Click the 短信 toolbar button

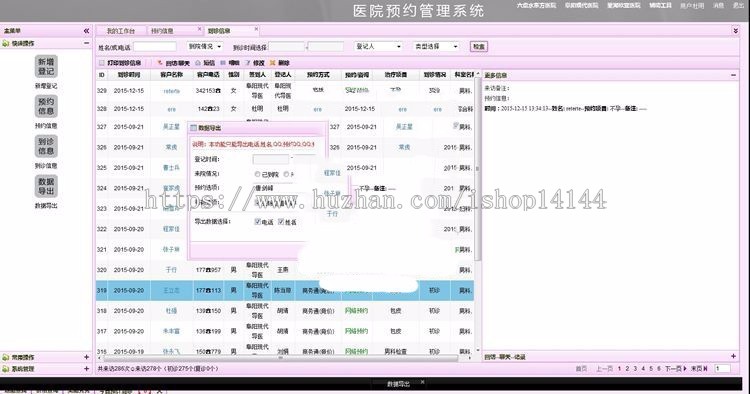click(205, 63)
